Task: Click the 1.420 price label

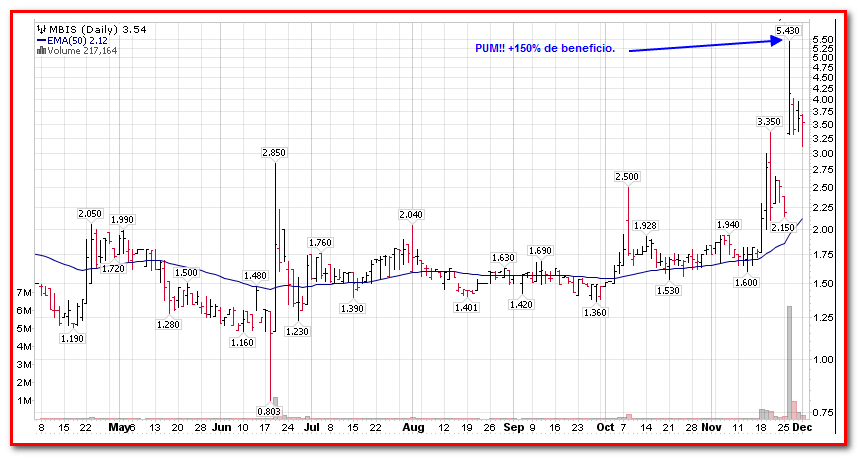Action: (521, 304)
